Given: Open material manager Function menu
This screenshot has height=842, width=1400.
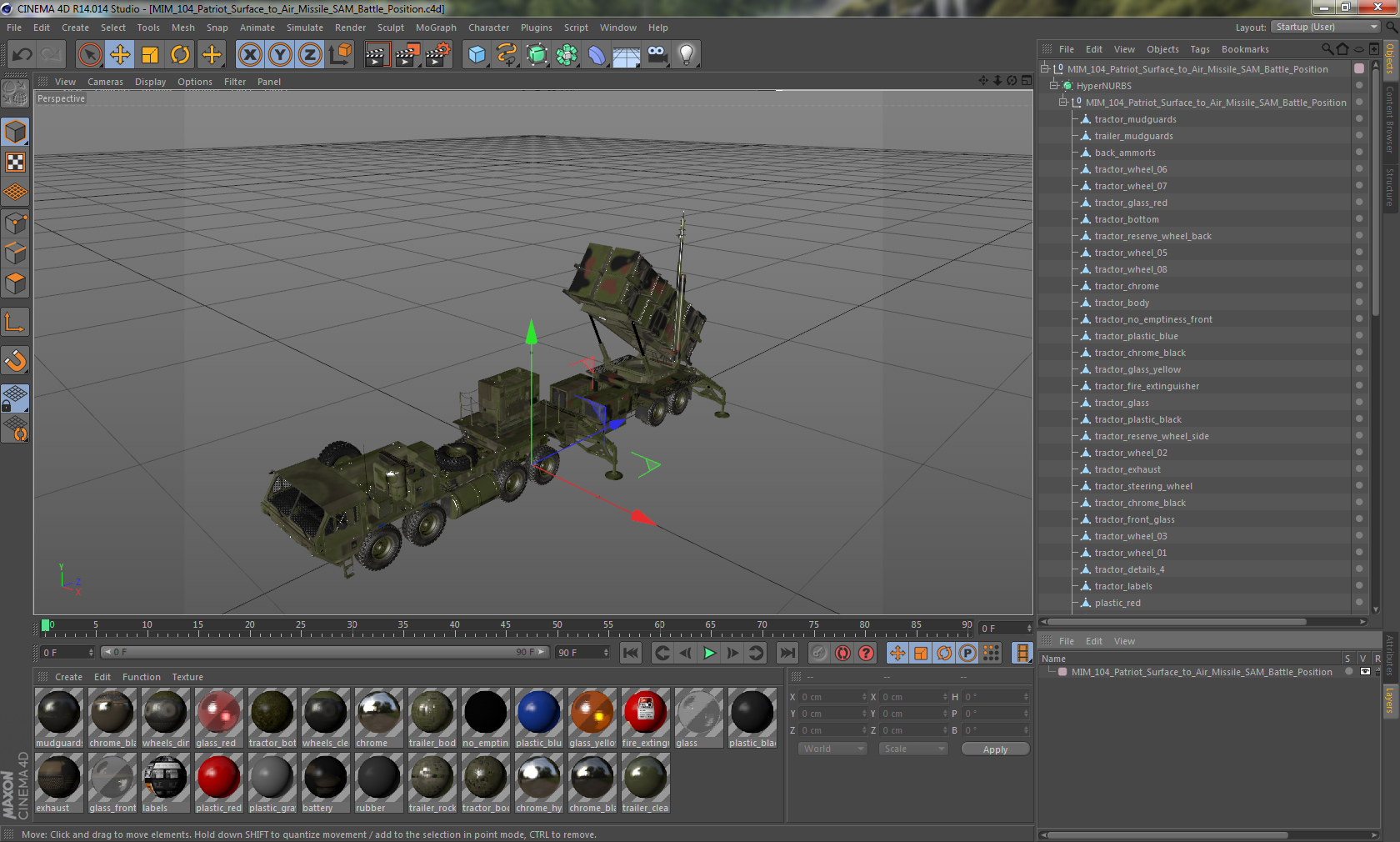Looking at the screenshot, I should tap(142, 677).
